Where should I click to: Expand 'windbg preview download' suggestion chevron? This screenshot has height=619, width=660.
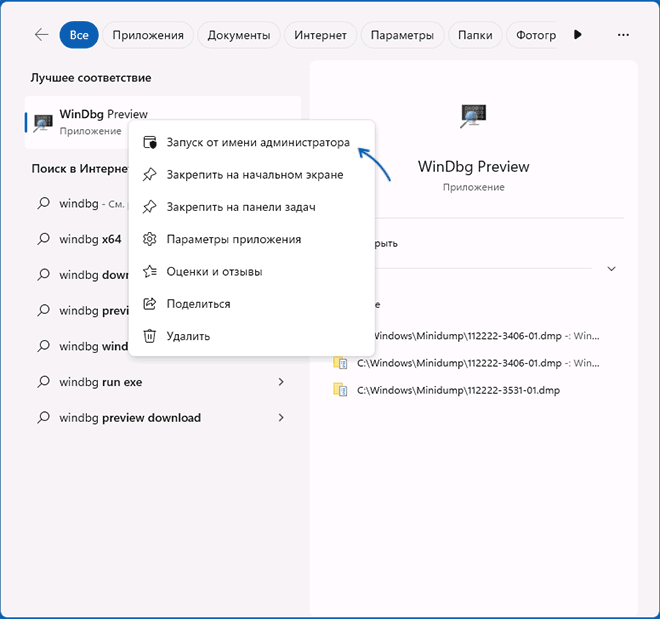point(281,417)
